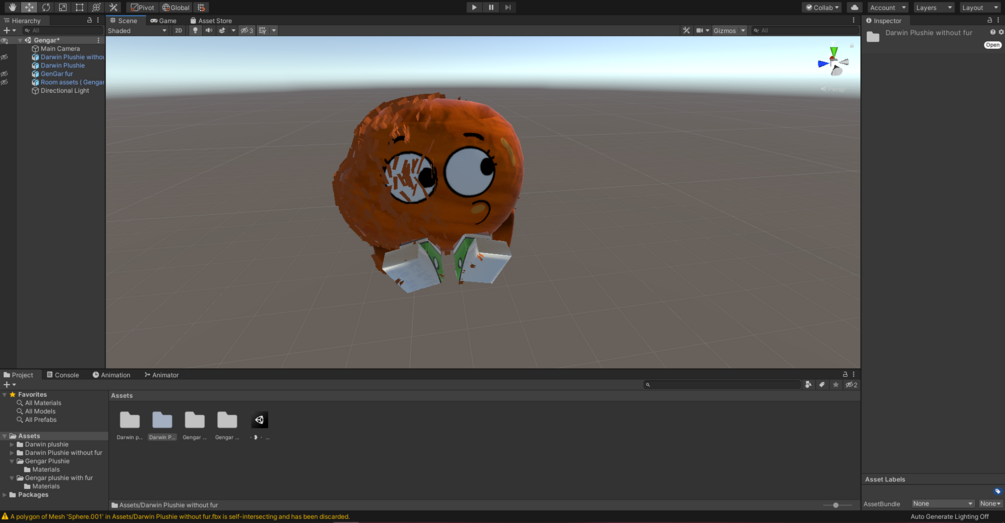Open the Animation tab
The height and width of the screenshot is (523, 1005).
click(112, 375)
